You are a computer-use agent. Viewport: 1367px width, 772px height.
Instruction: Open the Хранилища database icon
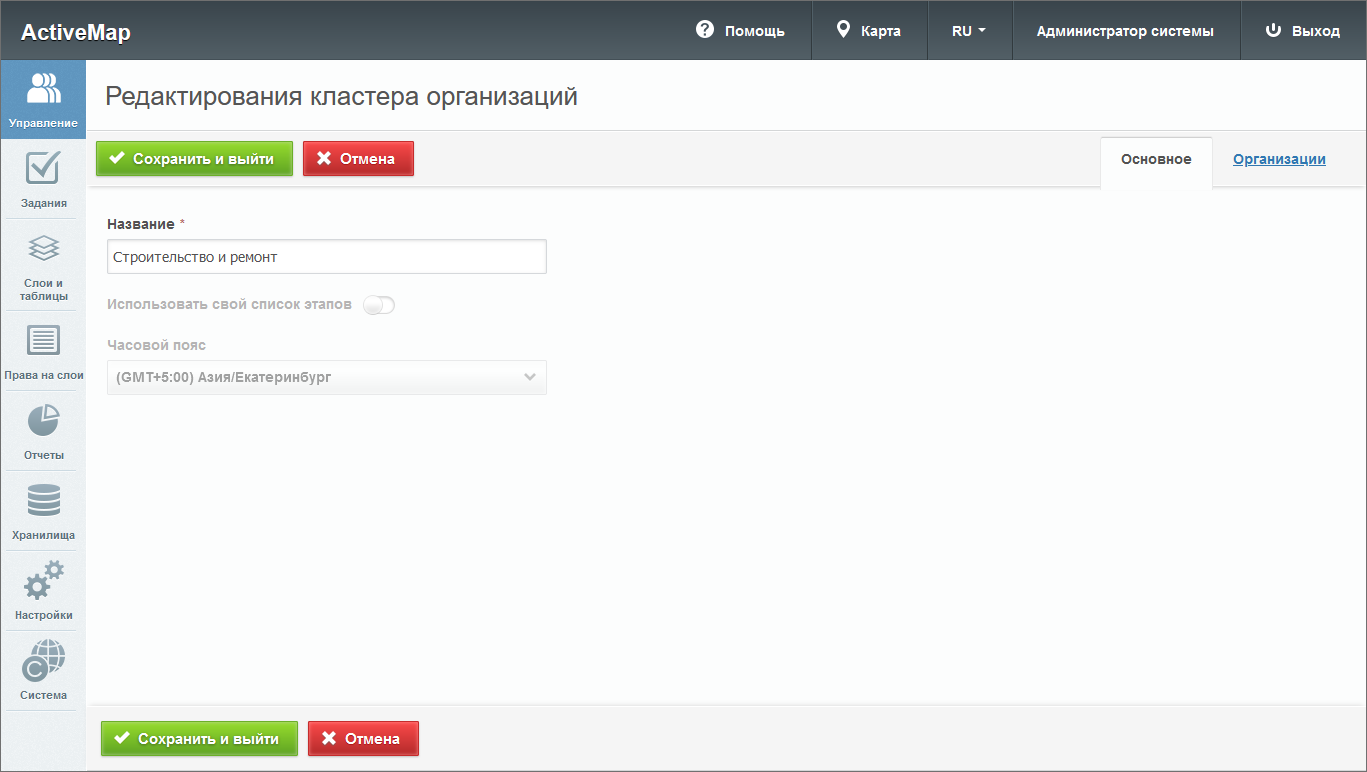click(x=43, y=501)
